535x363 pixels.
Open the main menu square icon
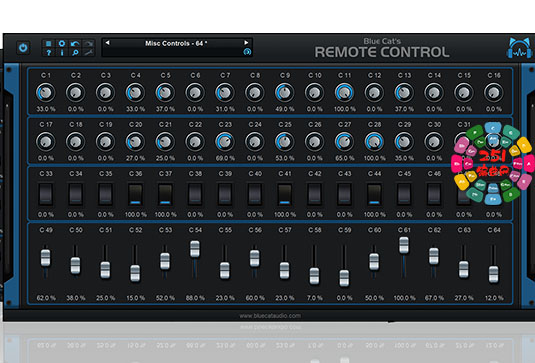pos(49,44)
